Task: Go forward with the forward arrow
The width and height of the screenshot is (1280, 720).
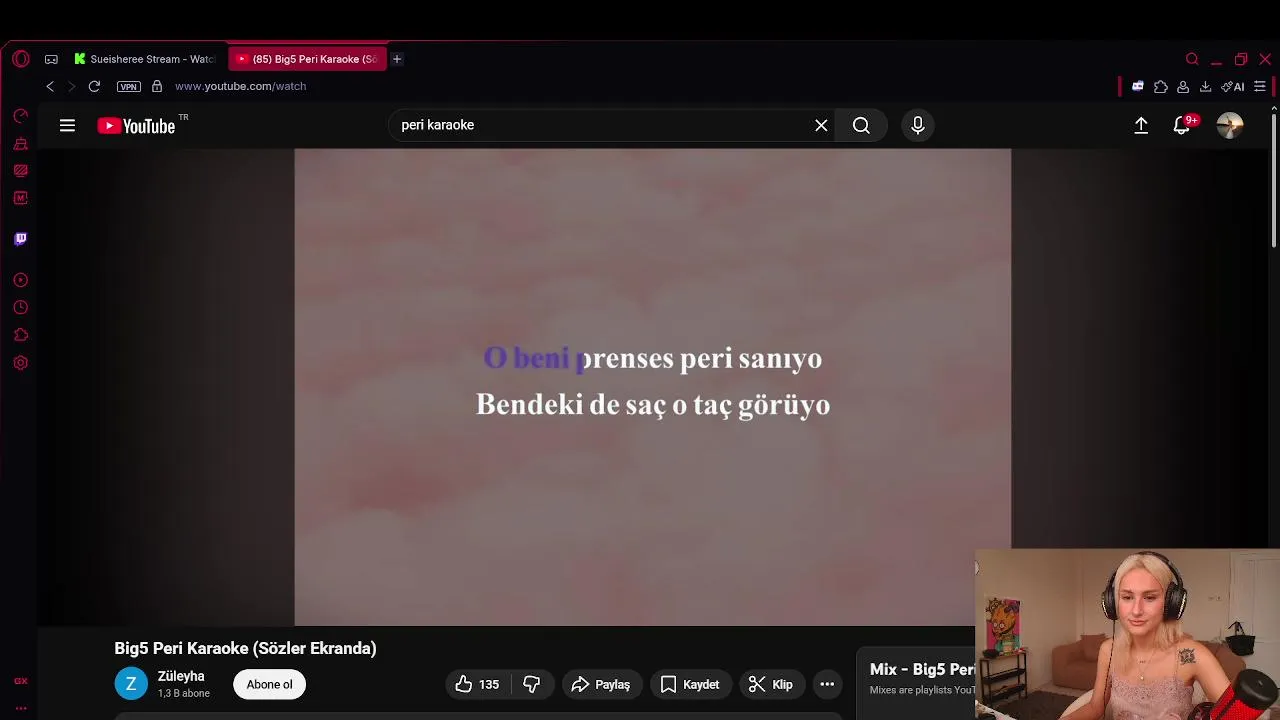Action: pyautogui.click(x=71, y=86)
